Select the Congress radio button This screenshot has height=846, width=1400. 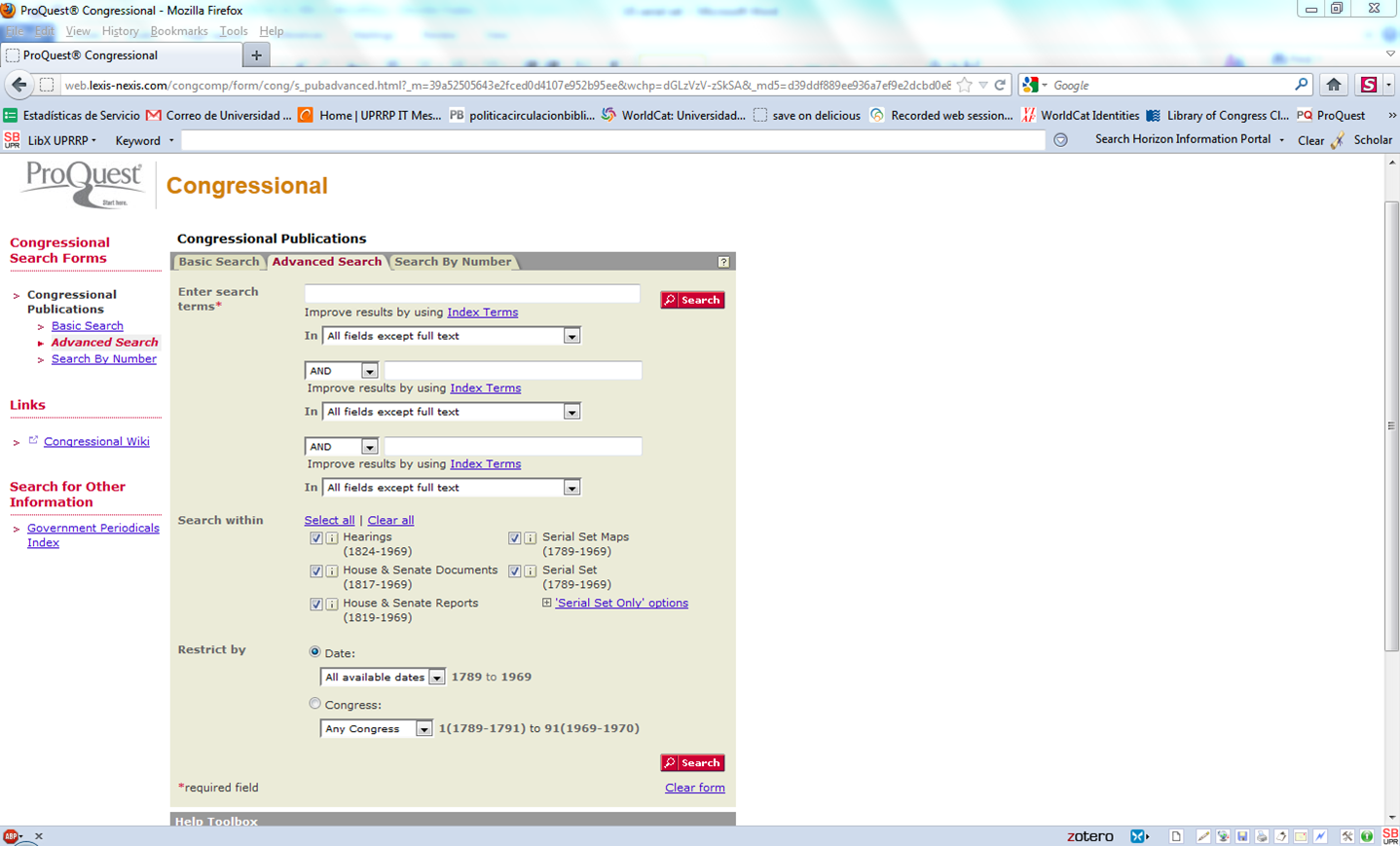pos(314,704)
